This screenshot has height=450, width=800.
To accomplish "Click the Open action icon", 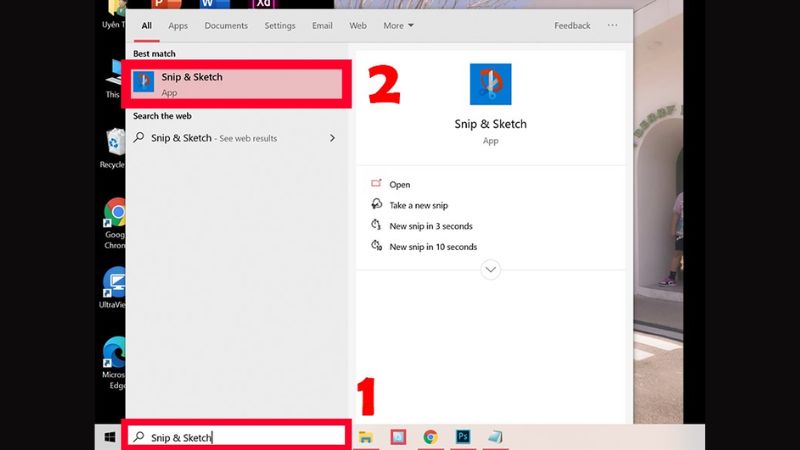I will (x=377, y=184).
